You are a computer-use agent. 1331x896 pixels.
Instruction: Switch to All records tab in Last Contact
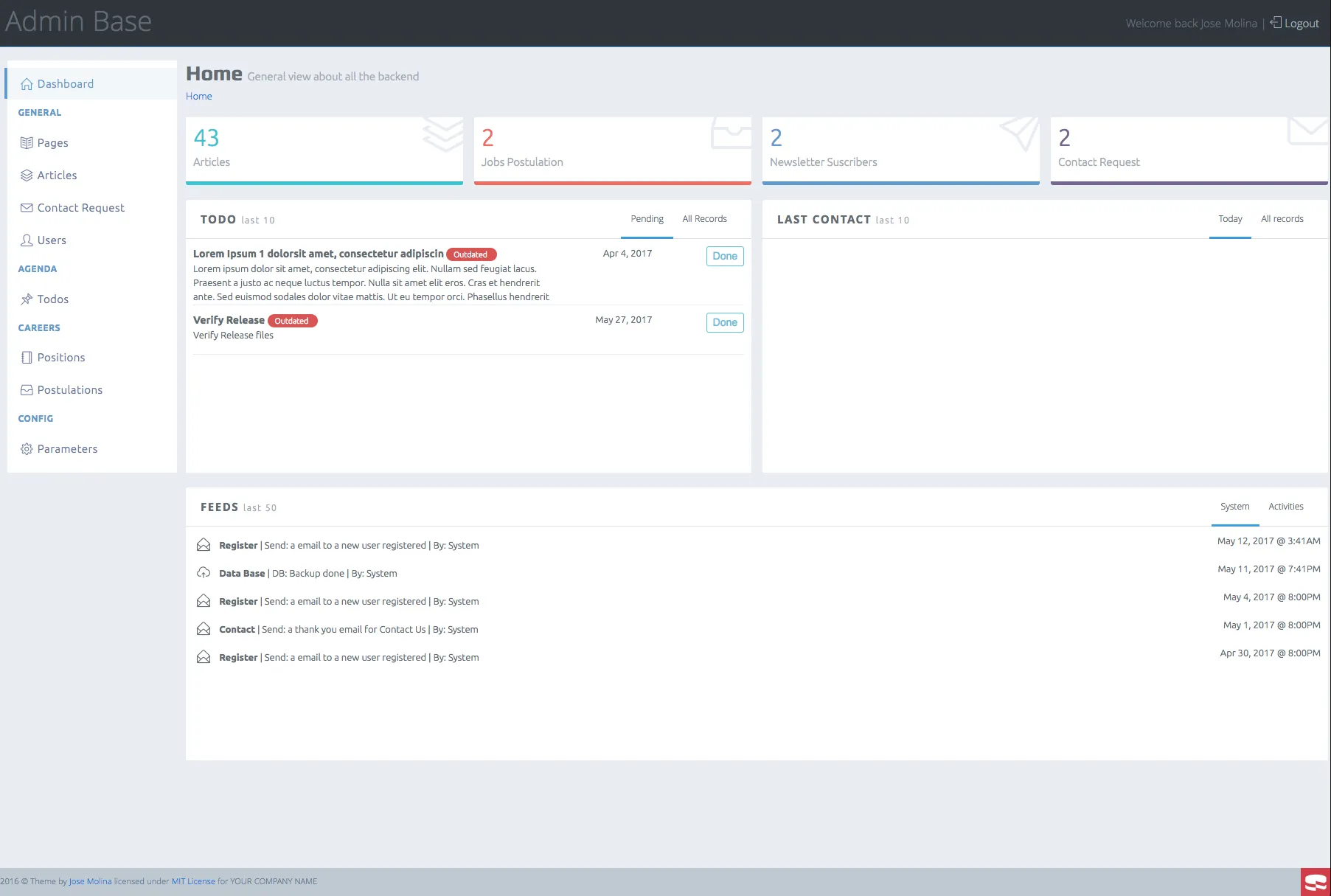pyautogui.click(x=1282, y=219)
